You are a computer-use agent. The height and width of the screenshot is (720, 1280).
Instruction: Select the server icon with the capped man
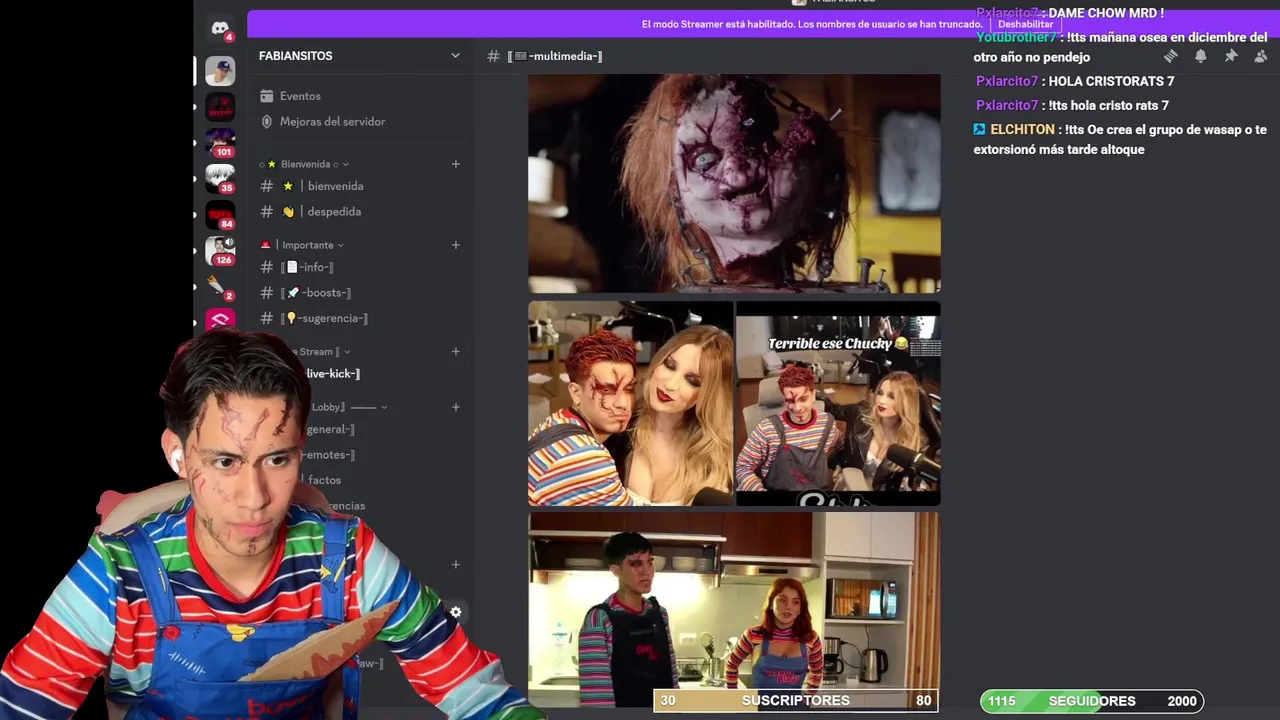pos(220,71)
